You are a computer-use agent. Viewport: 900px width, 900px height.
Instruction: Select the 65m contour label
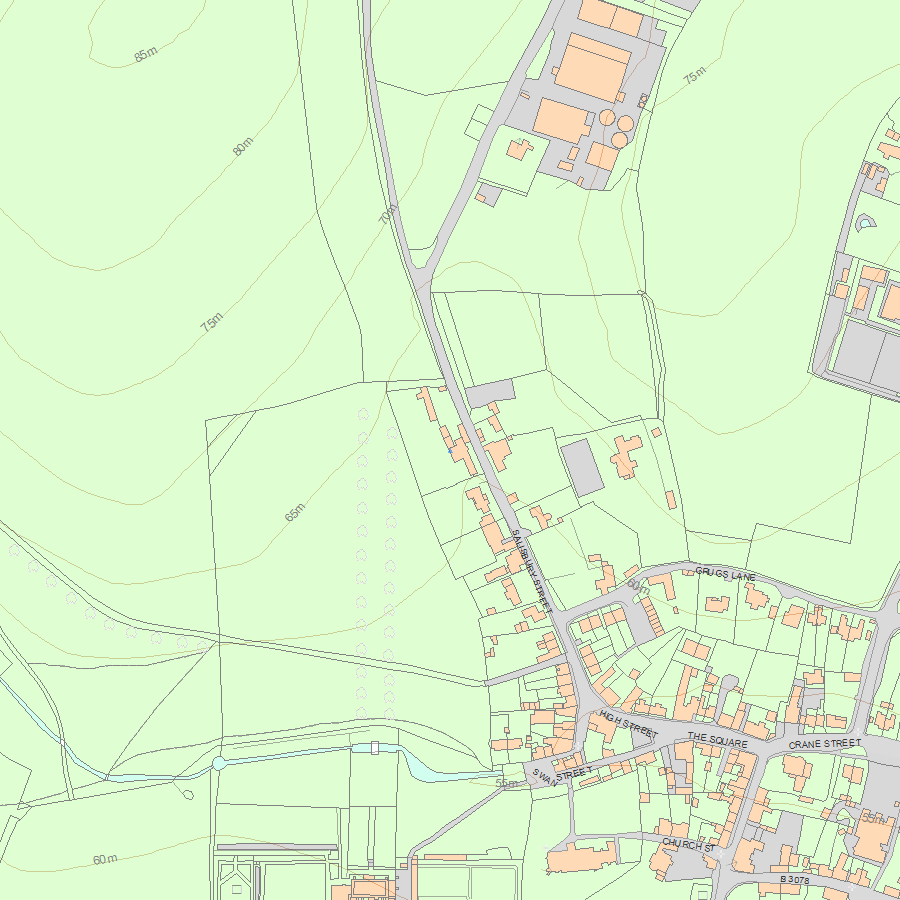click(294, 512)
